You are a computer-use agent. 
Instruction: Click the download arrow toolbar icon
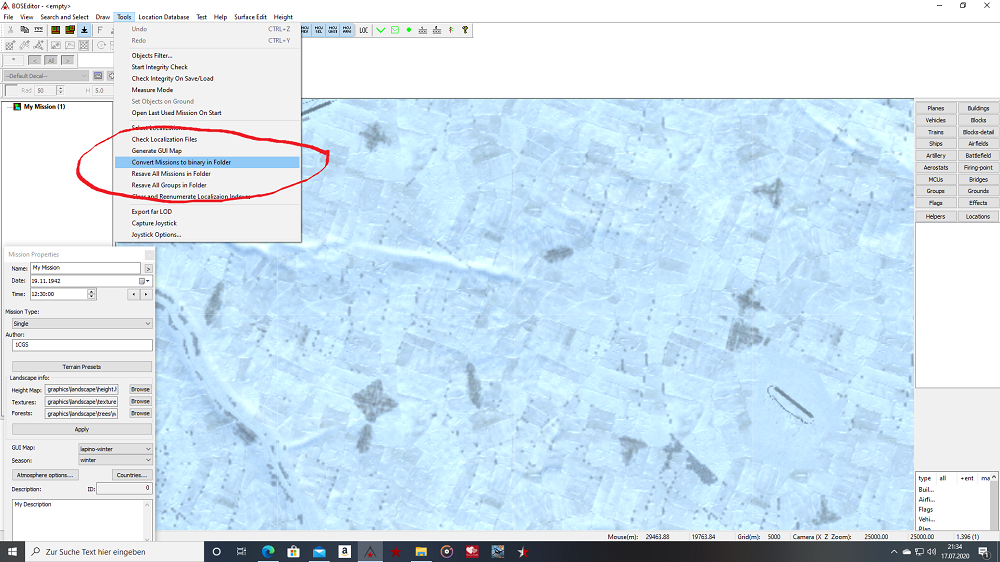pyautogui.click(x=84, y=30)
